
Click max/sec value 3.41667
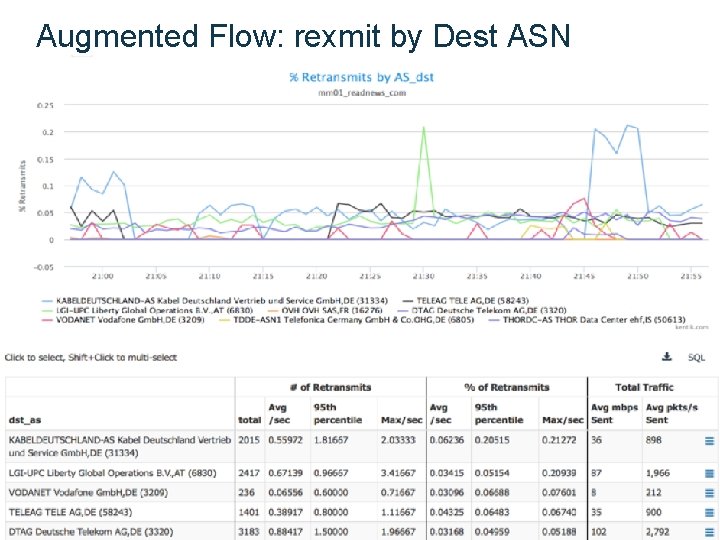coord(398,473)
